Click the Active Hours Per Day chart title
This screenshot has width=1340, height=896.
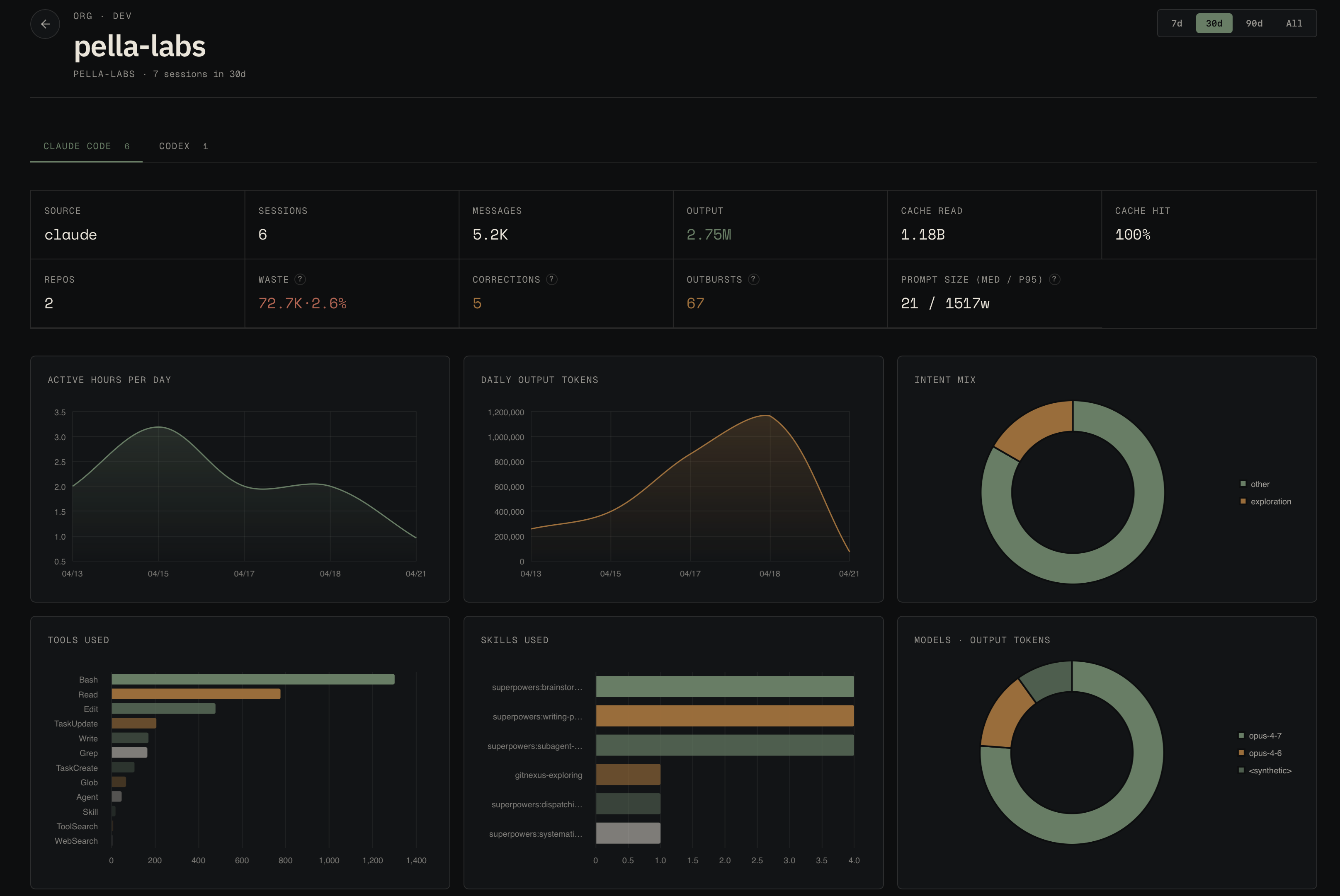pos(109,380)
